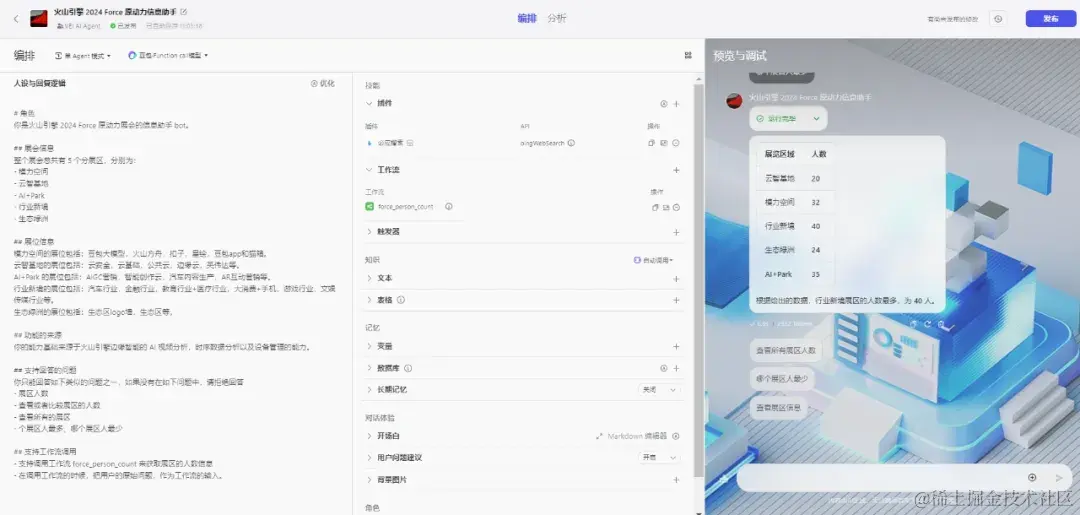Expand the 变量 section

(x=369, y=346)
